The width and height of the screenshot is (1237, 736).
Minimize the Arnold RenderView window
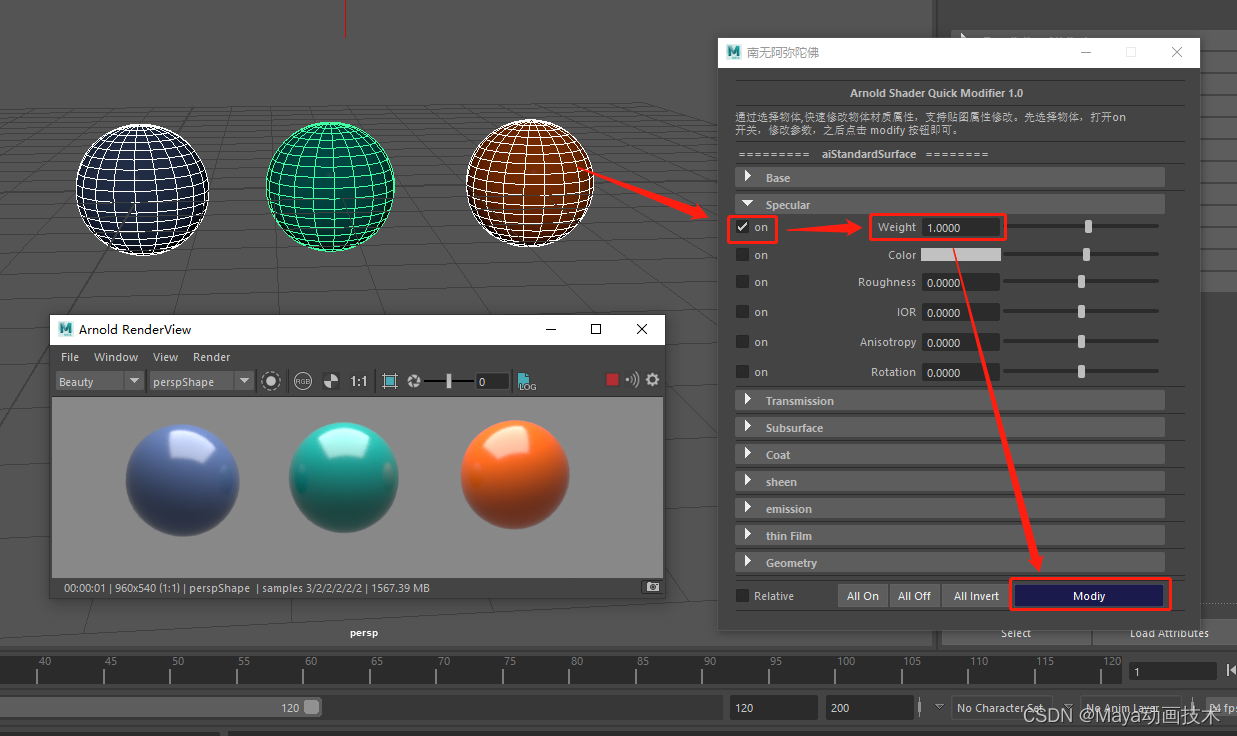click(x=550, y=329)
